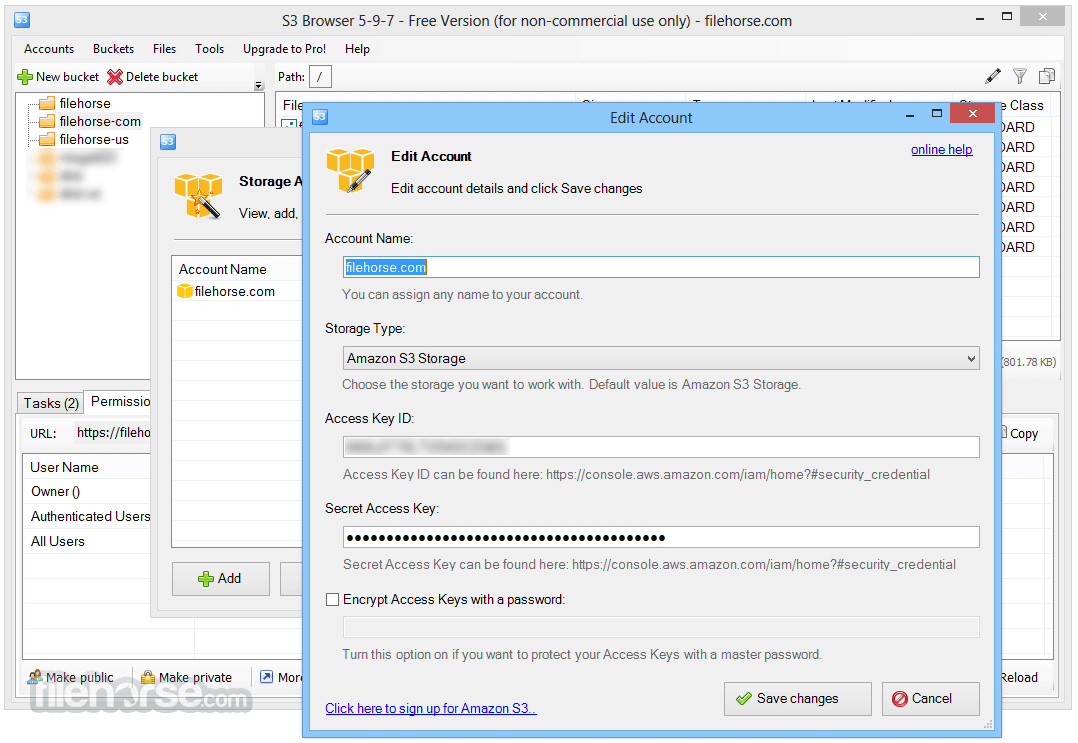Click the Copy URL button
The image size is (1078, 743).
point(1020,434)
